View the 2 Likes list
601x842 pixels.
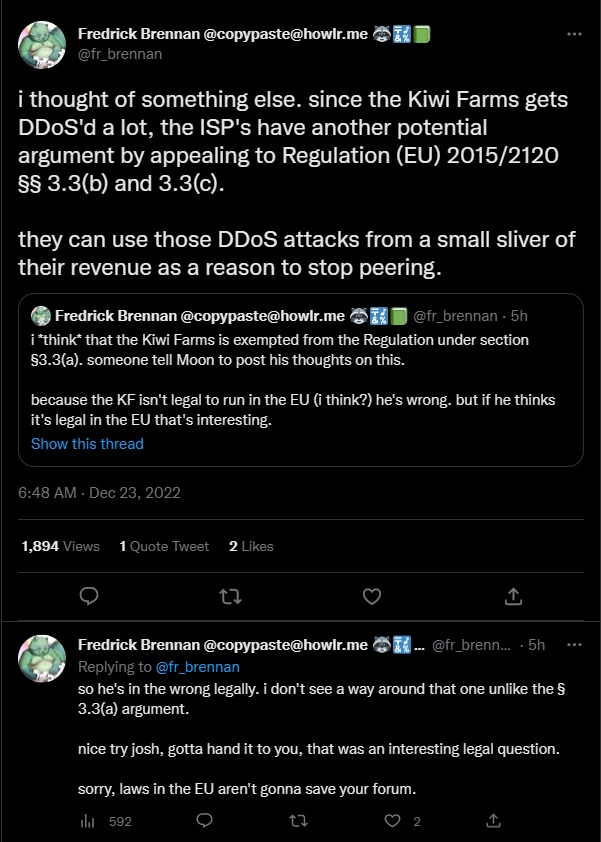(251, 546)
